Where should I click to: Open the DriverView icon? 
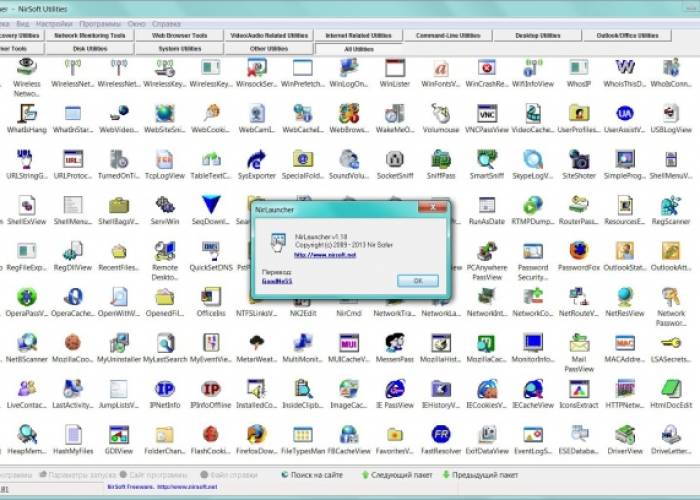(625, 435)
